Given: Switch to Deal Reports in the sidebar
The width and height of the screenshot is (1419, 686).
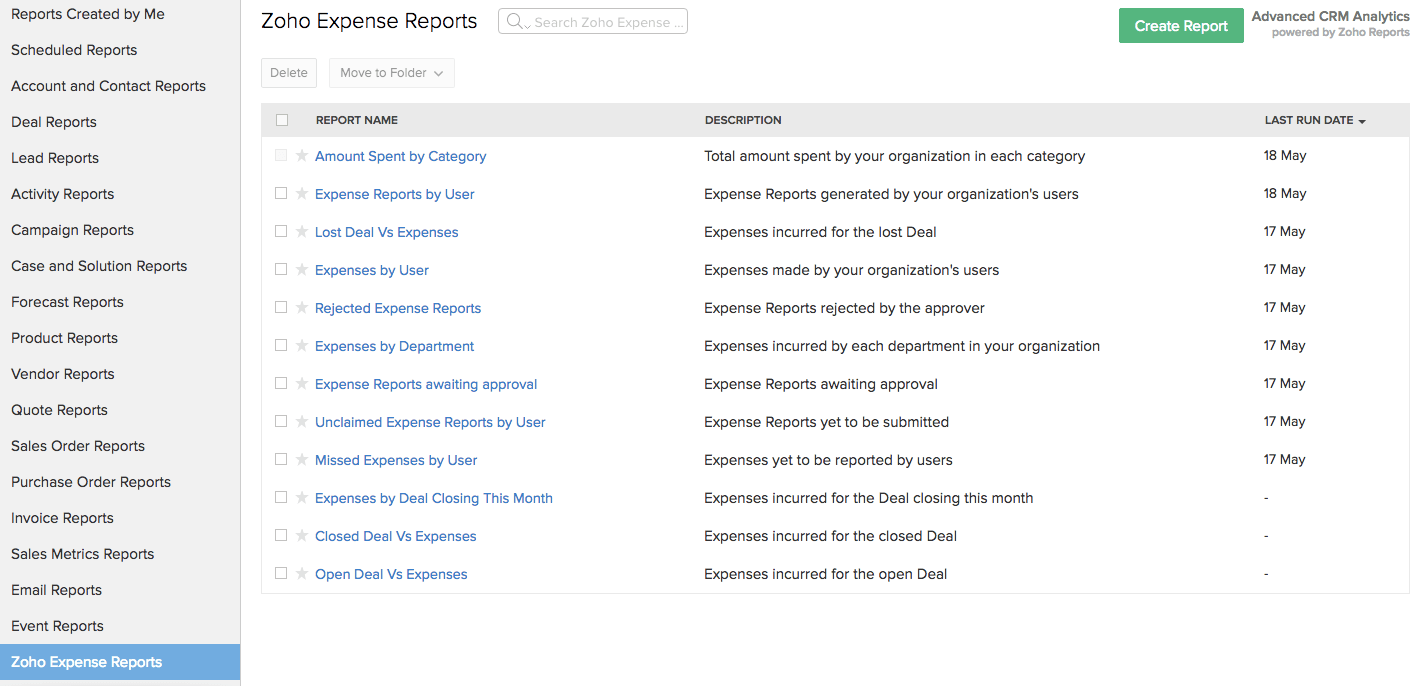Looking at the screenshot, I should [53, 122].
